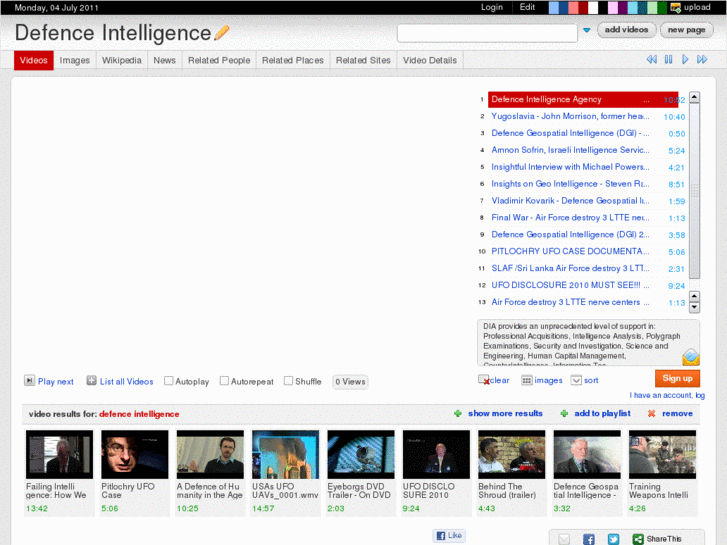Click the upload image icon

[x=676, y=7]
